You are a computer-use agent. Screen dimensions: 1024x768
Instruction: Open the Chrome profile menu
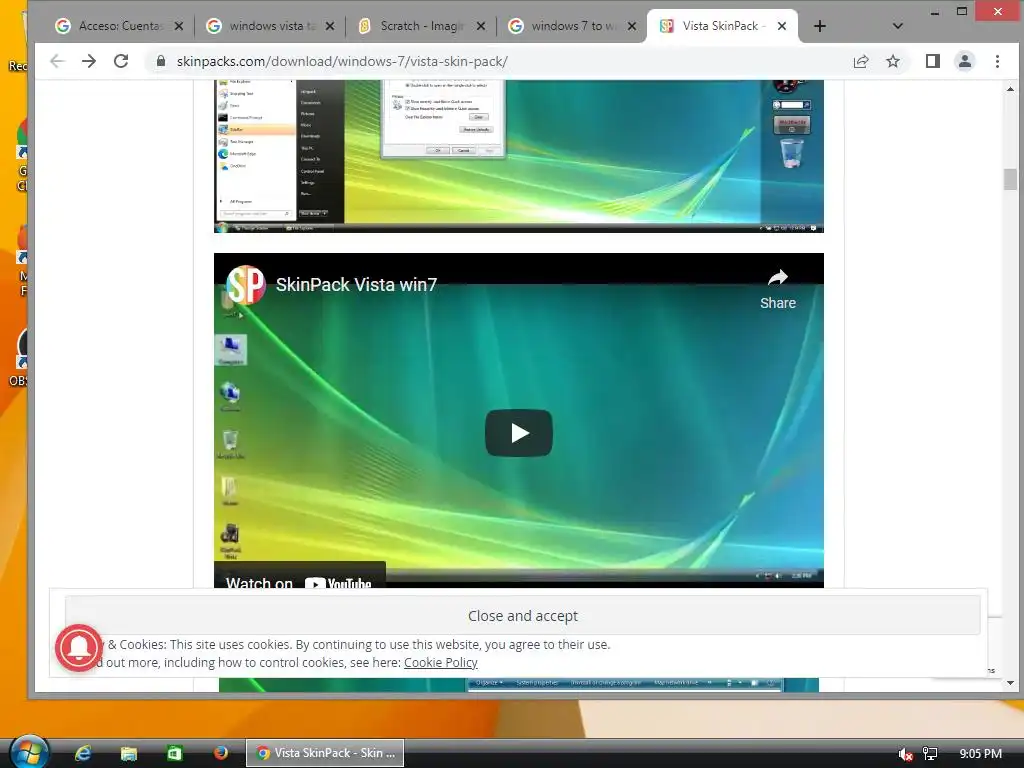(x=965, y=61)
